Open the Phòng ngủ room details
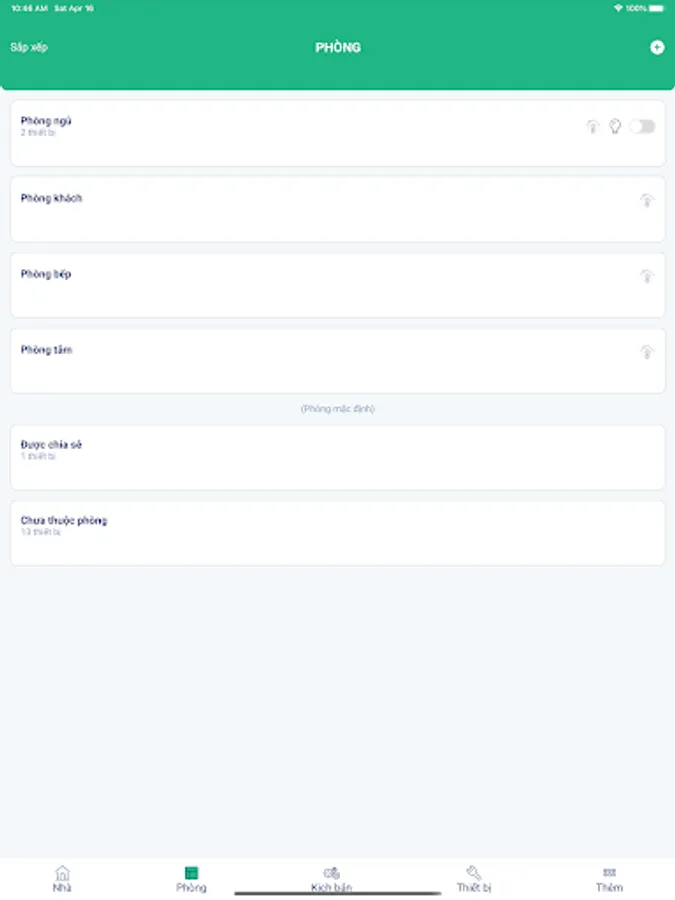Screen dimensions: 675x900 [300, 133]
